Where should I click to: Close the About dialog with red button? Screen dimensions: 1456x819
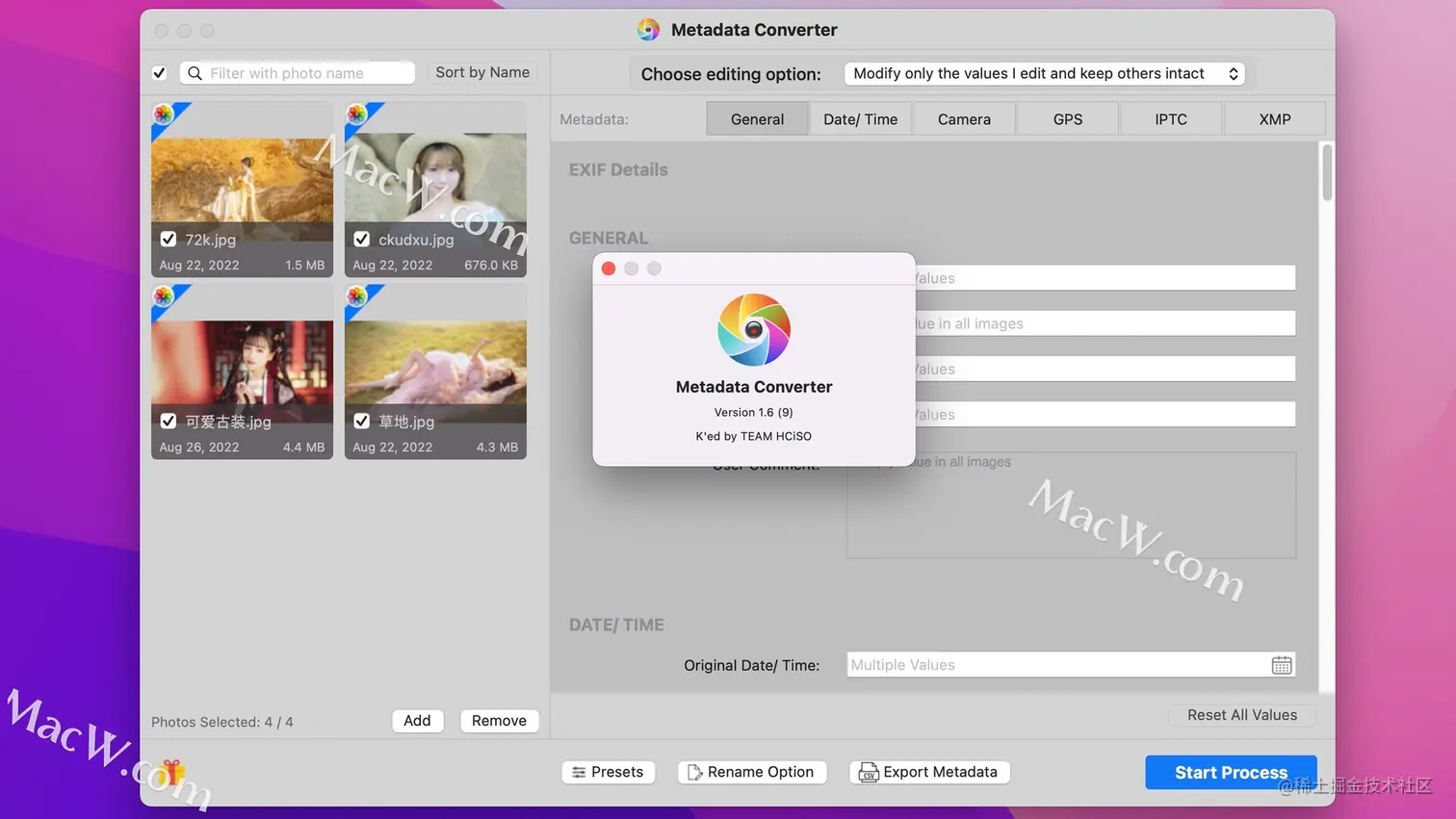(x=609, y=269)
